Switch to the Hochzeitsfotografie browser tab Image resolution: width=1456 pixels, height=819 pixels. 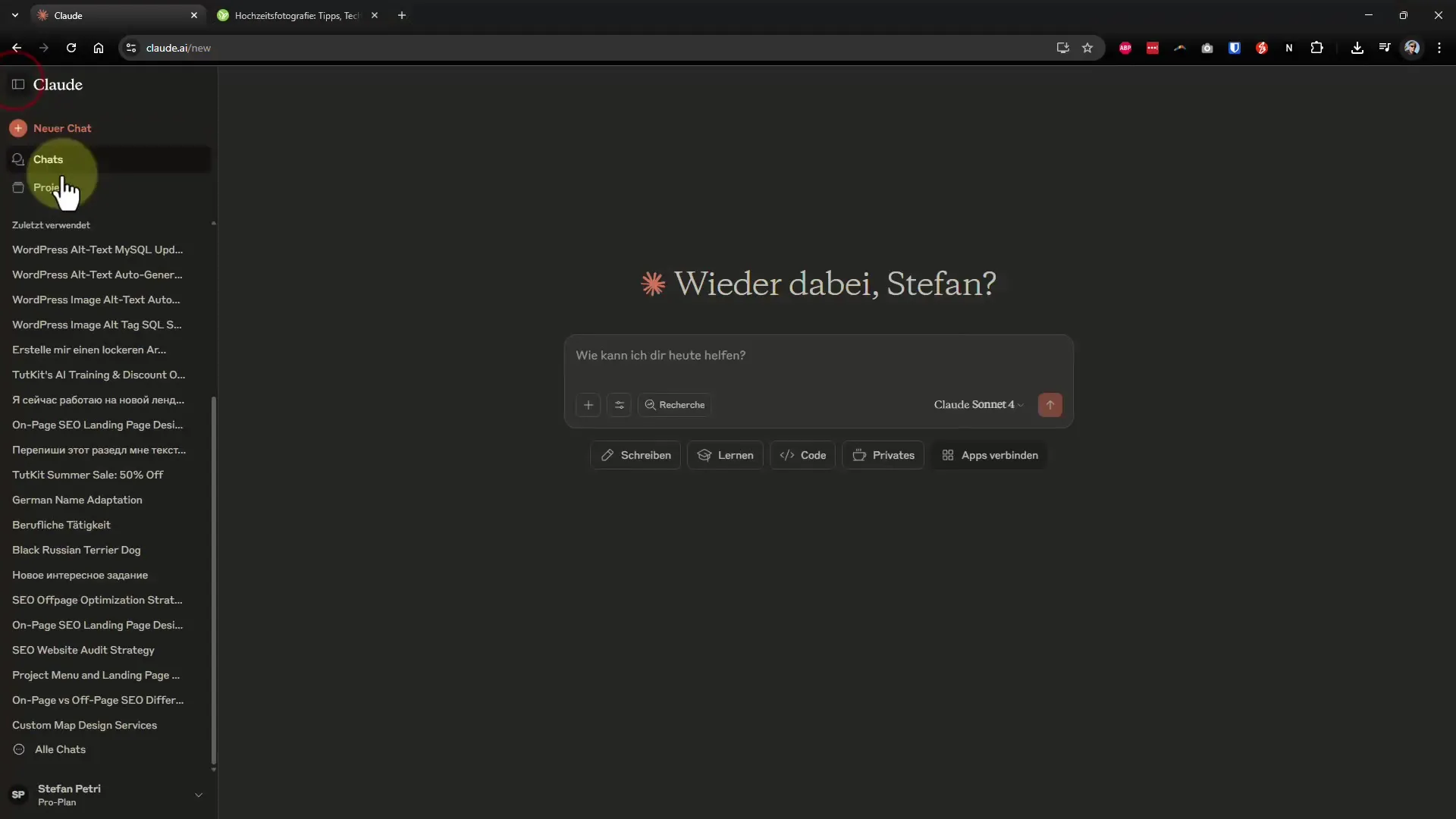pyautogui.click(x=297, y=15)
